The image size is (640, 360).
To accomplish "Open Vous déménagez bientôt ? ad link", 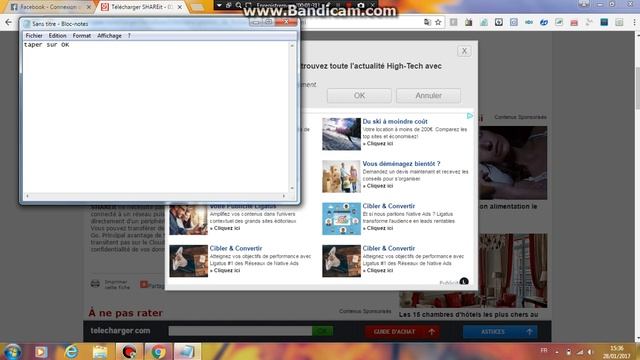I will [401, 164].
